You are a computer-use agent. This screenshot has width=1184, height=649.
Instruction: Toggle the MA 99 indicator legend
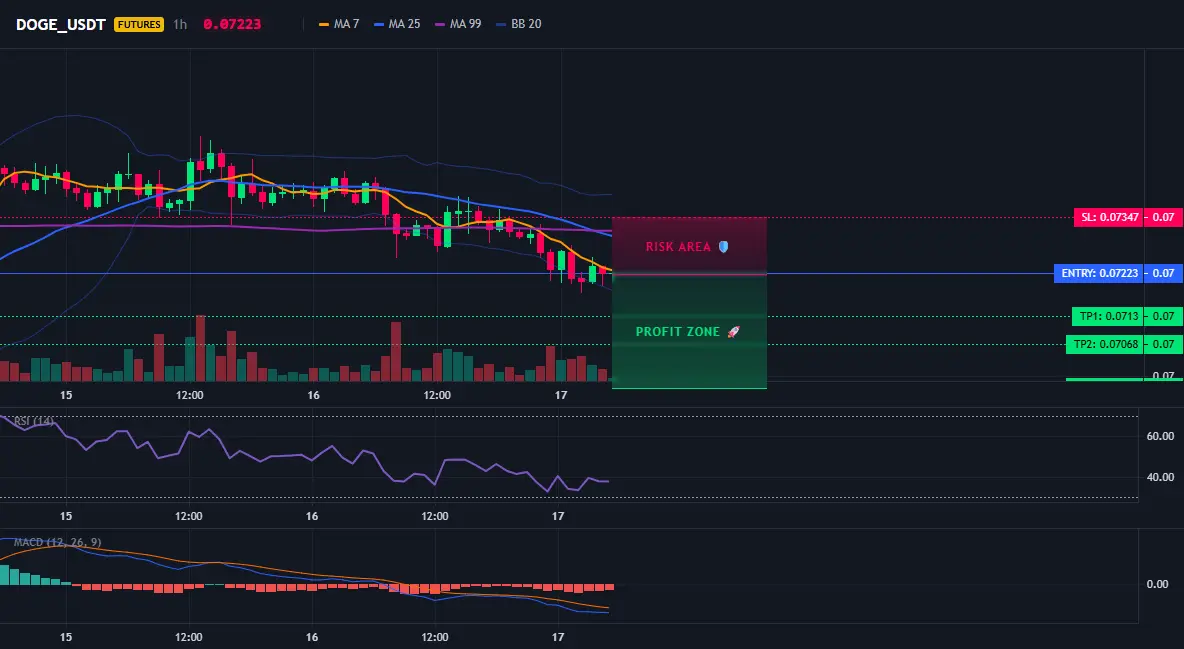point(458,24)
